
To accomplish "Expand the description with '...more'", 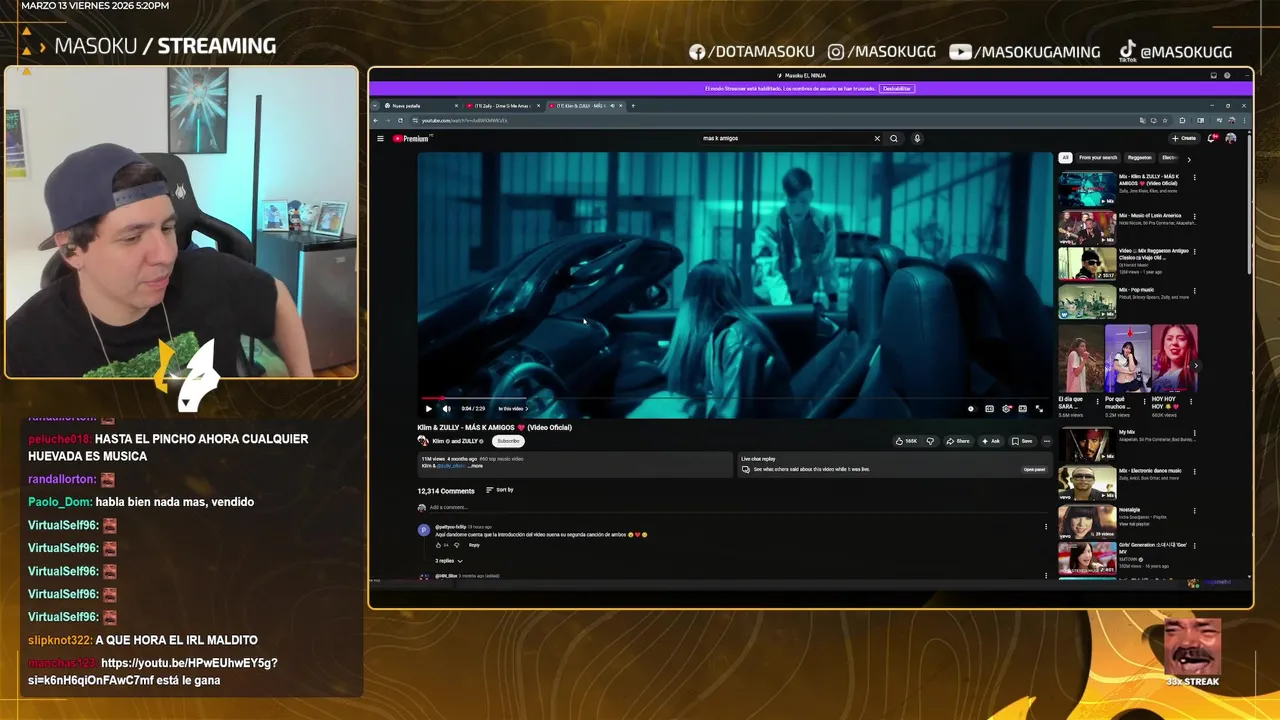I will 475,466.
